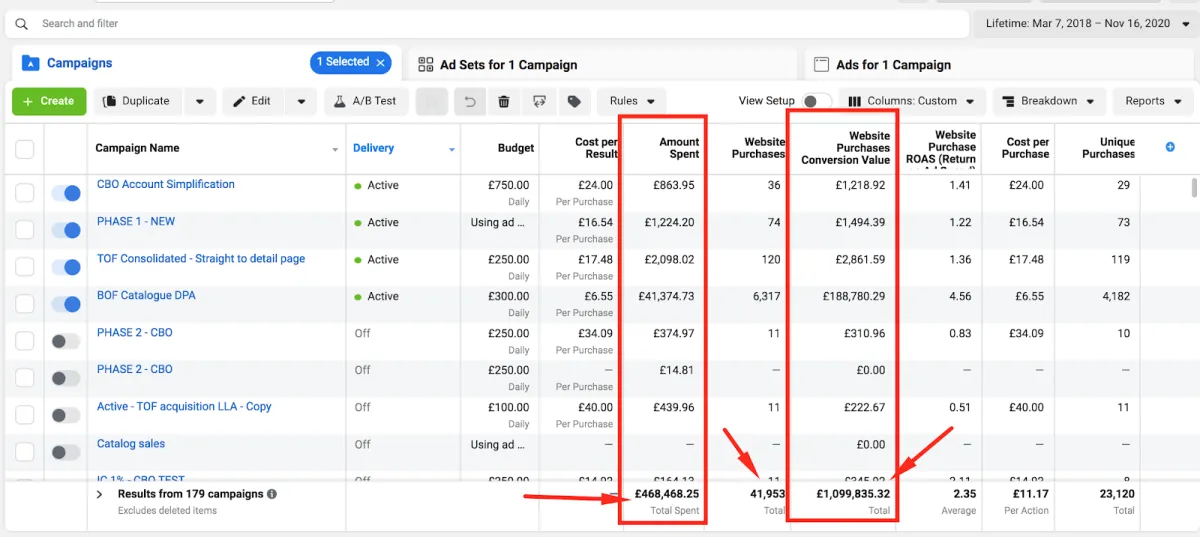Click the table's vertical scrollbar
This screenshot has width=1200, height=537.
pyautogui.click(x=1193, y=190)
